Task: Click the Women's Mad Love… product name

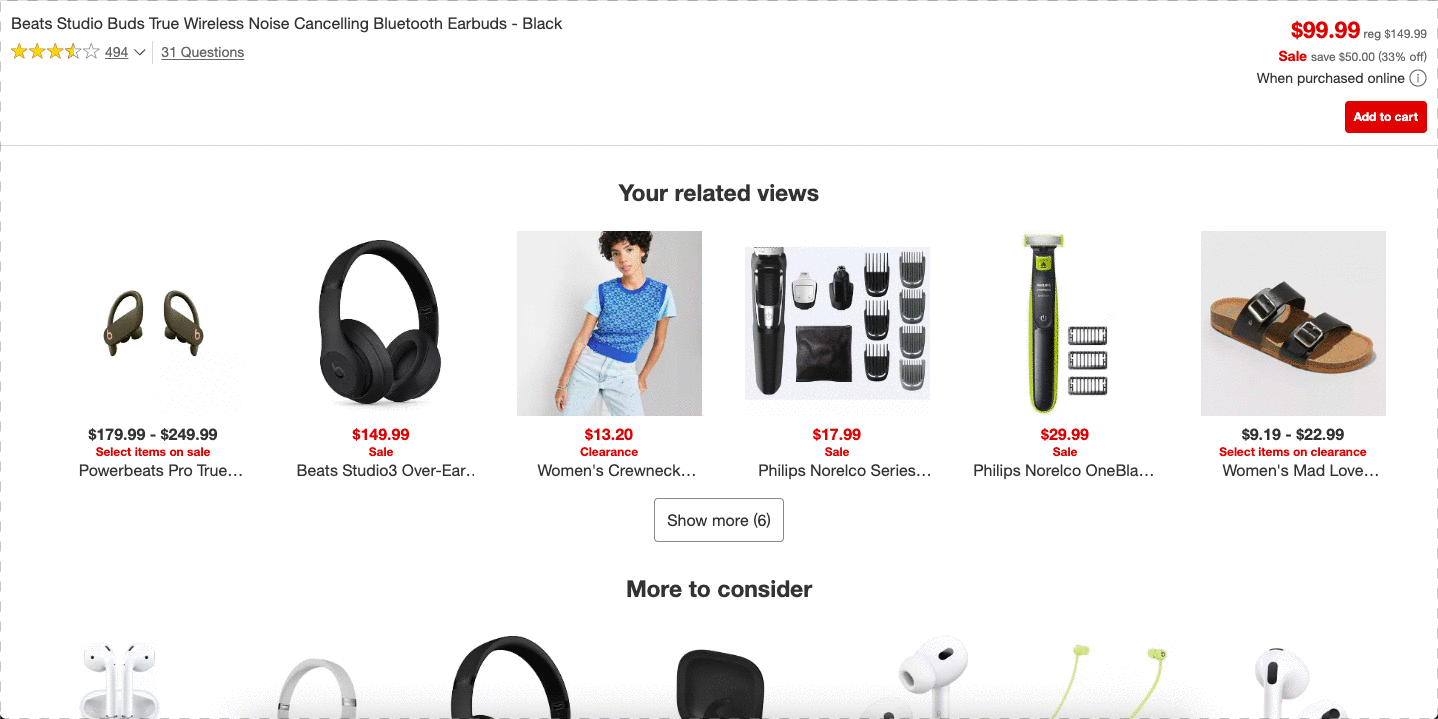Action: click(x=1301, y=470)
